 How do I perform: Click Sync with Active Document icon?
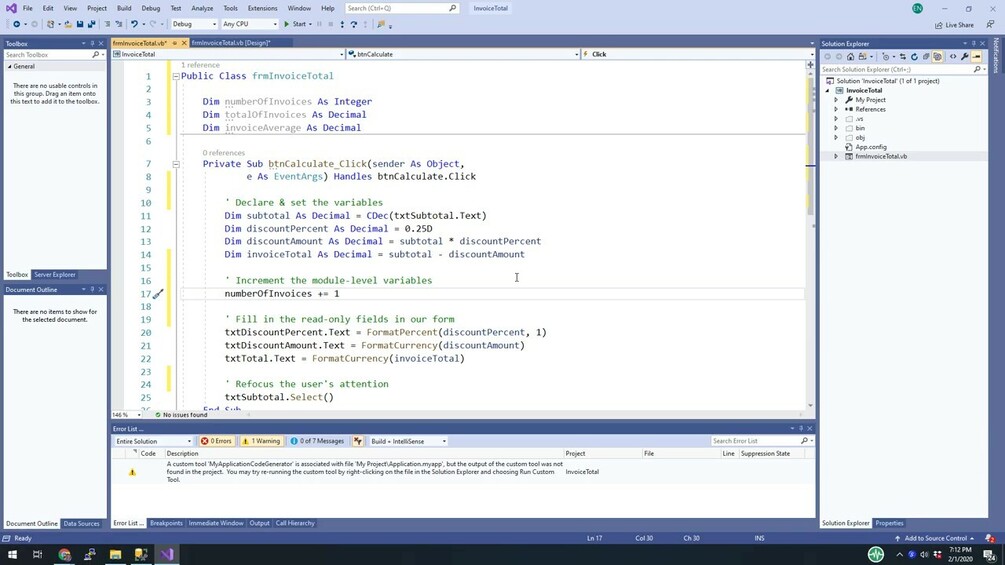[902, 56]
